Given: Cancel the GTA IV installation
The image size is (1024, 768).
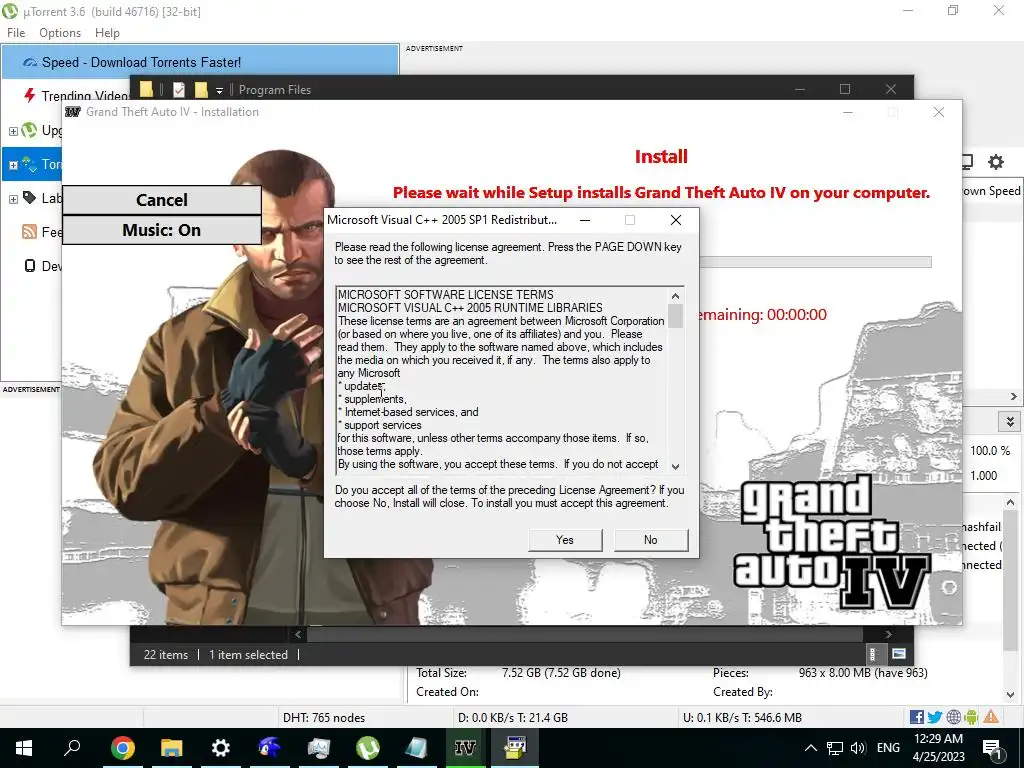Looking at the screenshot, I should tap(162, 200).
